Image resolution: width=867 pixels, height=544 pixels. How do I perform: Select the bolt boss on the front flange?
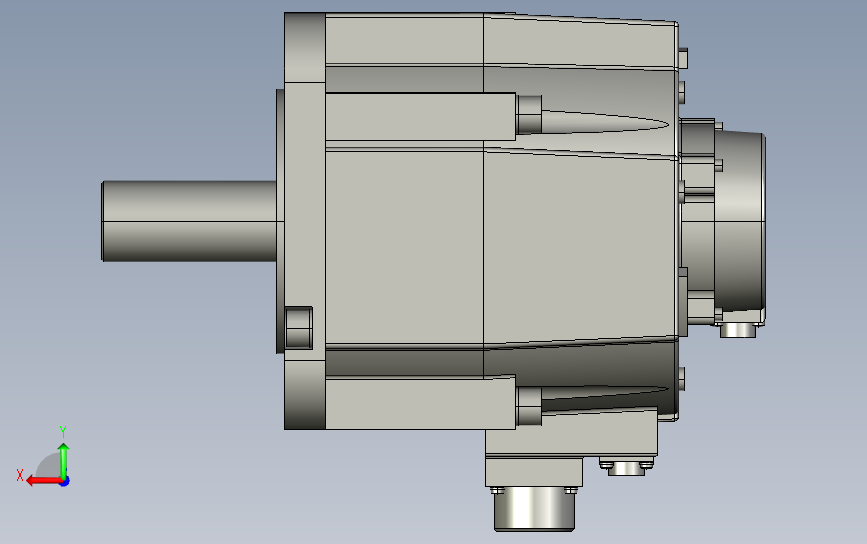tap(299, 327)
